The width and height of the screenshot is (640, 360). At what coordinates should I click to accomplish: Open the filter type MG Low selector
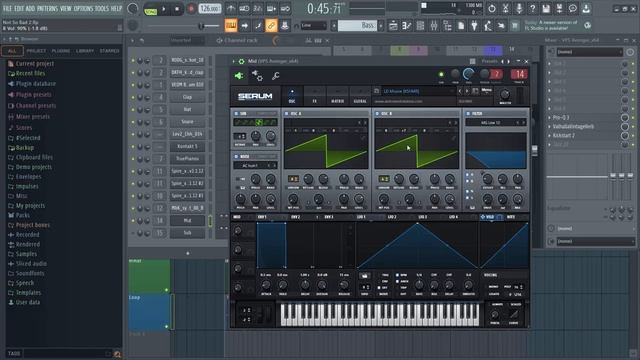pyautogui.click(x=496, y=122)
